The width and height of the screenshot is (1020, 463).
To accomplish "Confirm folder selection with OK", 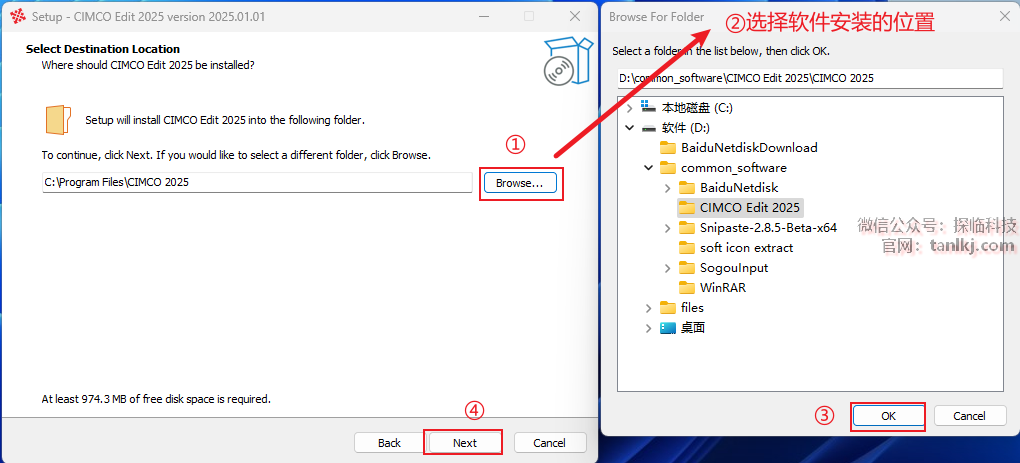I will 888,415.
